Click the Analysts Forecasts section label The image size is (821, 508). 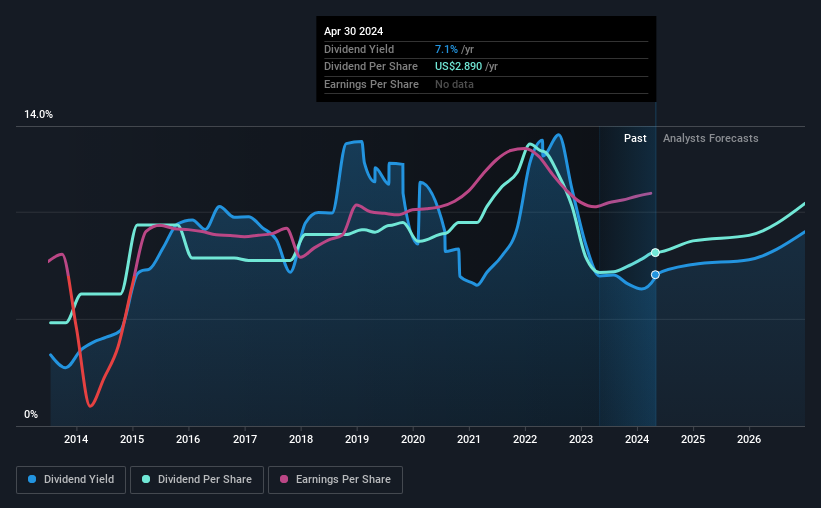pyautogui.click(x=711, y=138)
